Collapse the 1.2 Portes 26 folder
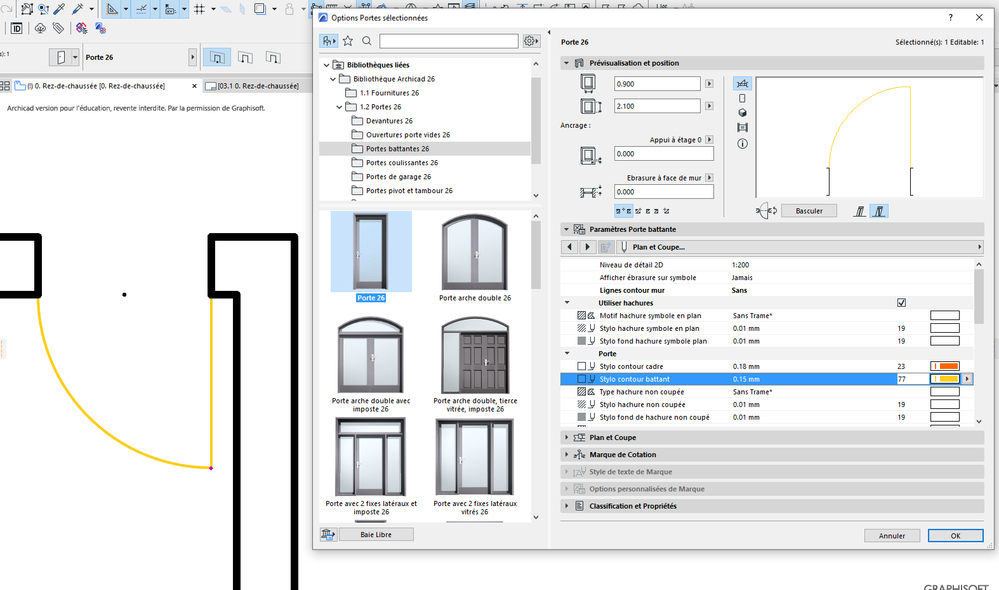999x590 pixels. coord(339,107)
